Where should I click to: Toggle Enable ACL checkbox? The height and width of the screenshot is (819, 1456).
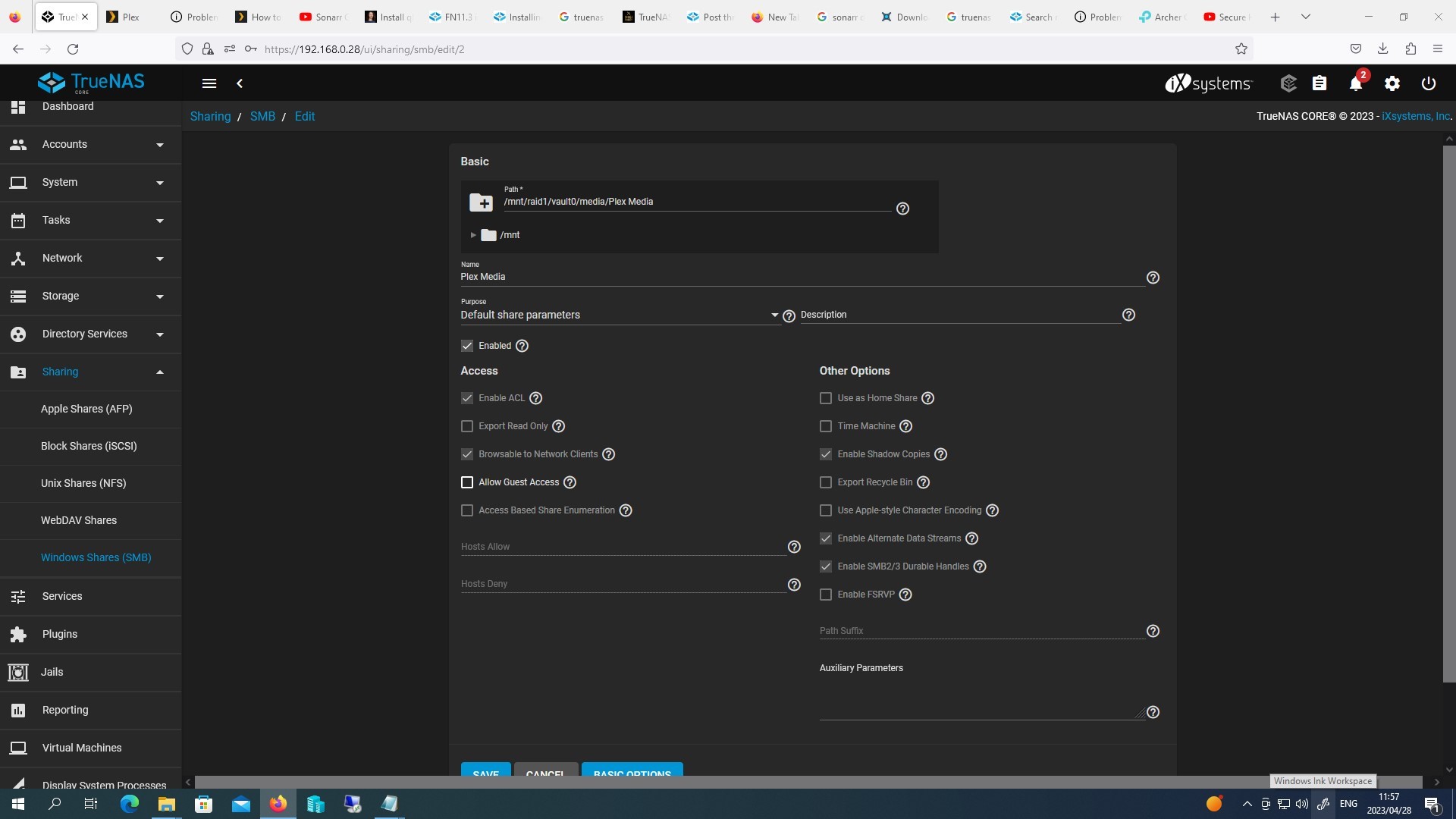(467, 398)
